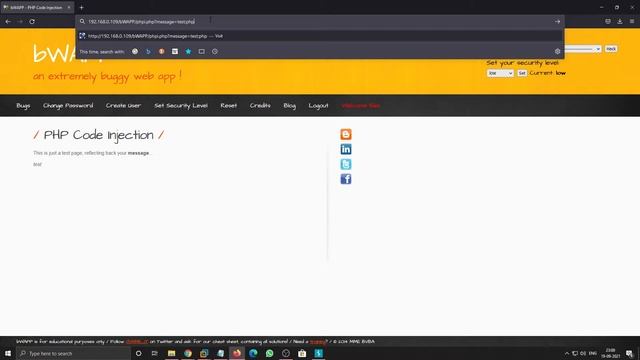The width and height of the screenshot is (640, 360).
Task: Go back to the previous page
Action: click(8, 21)
